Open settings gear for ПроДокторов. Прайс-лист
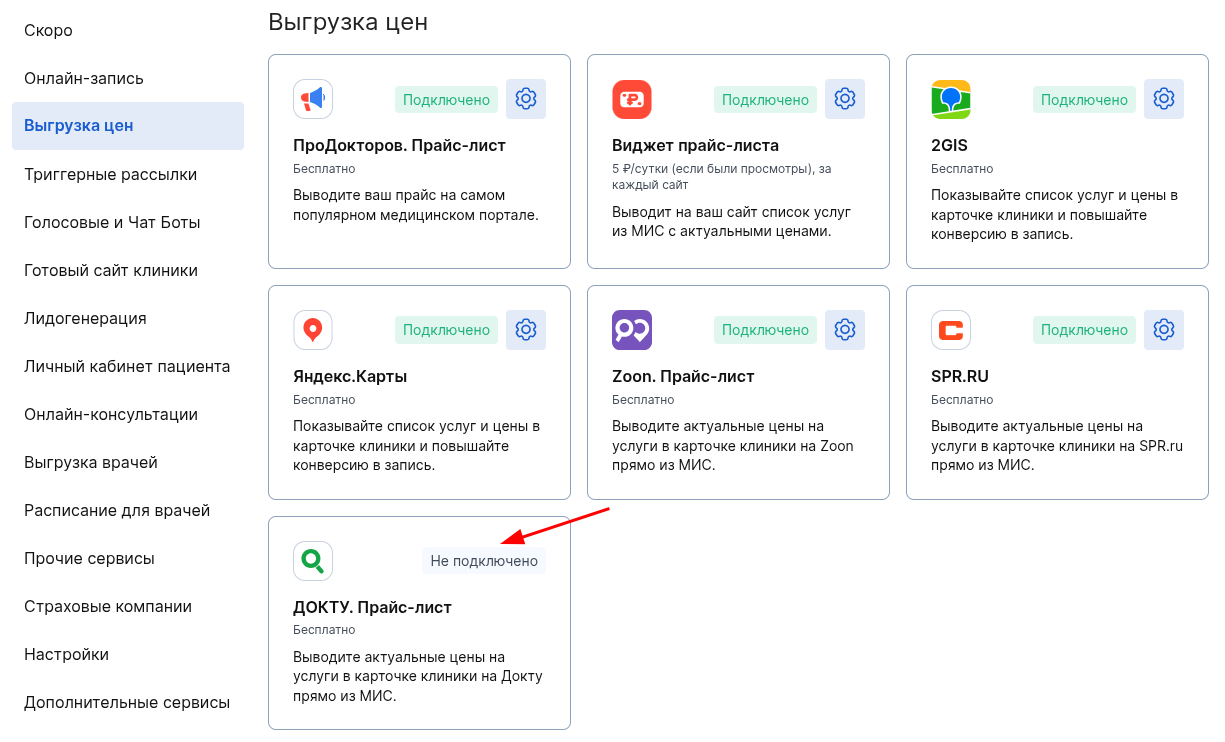Image resolution: width=1225 pixels, height=742 pixels. [526, 99]
